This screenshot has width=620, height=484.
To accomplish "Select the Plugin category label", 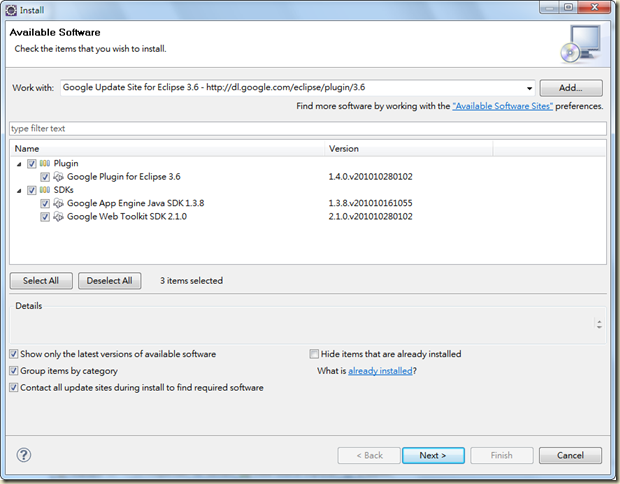I will pyautogui.click(x=66, y=163).
